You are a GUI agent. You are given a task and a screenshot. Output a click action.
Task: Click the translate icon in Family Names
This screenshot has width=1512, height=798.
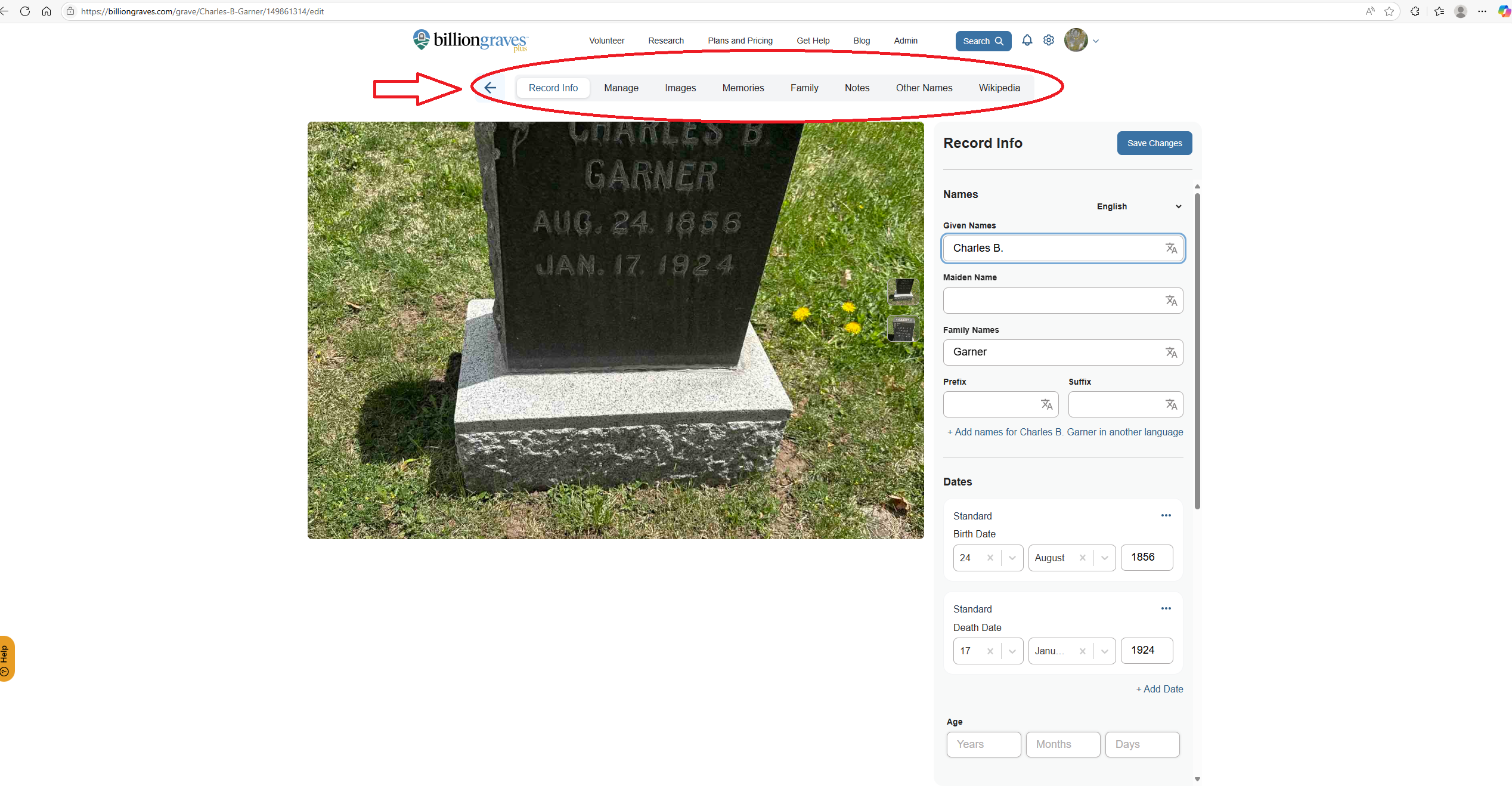[x=1171, y=352]
